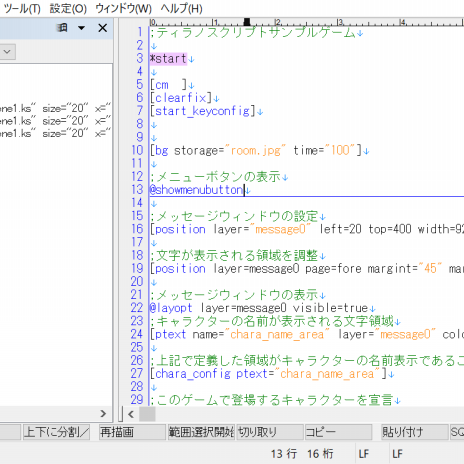The image size is (464, 464).
Task: Click the 切り取り cut button
Action: coord(270,432)
